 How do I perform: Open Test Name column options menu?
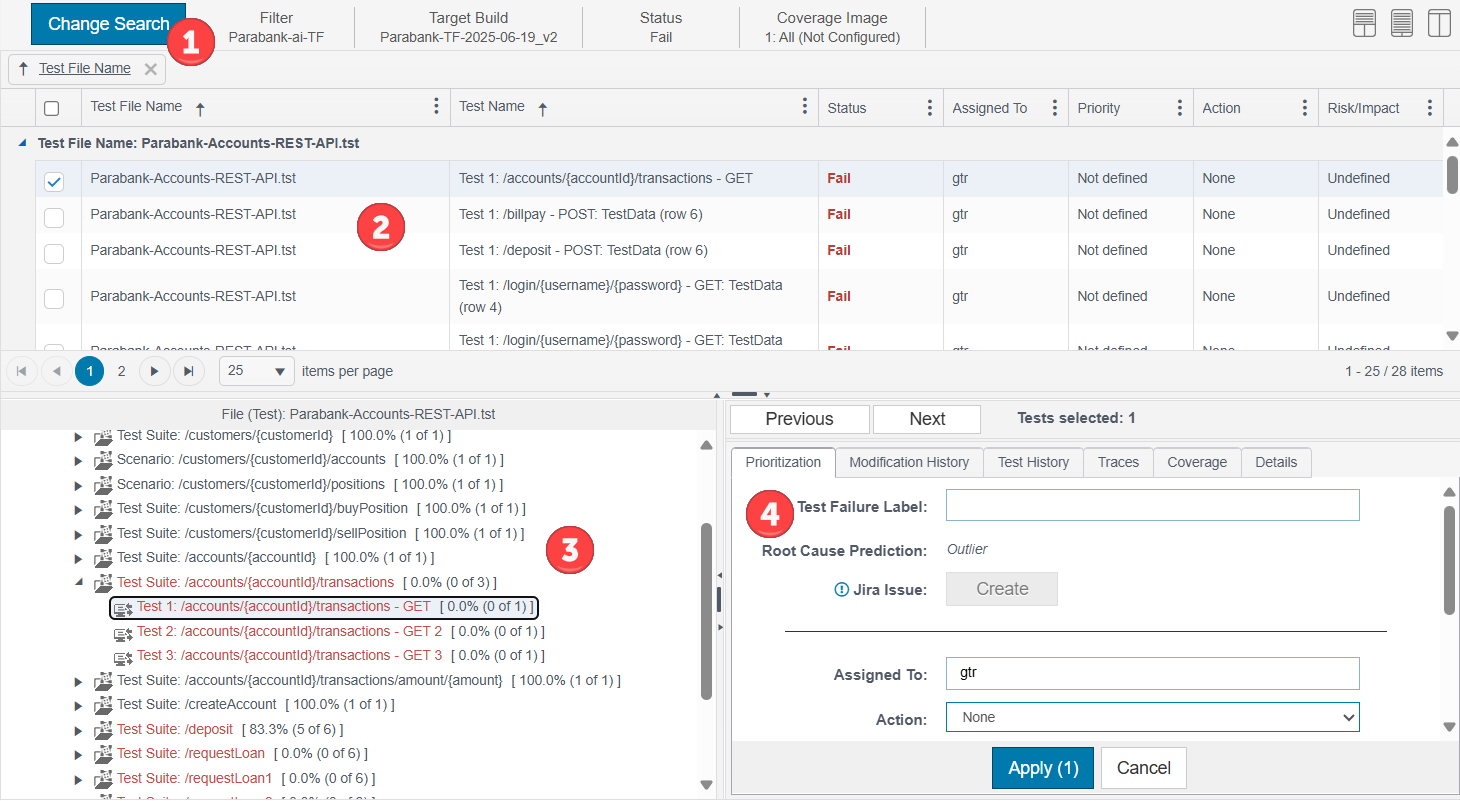[x=805, y=107]
